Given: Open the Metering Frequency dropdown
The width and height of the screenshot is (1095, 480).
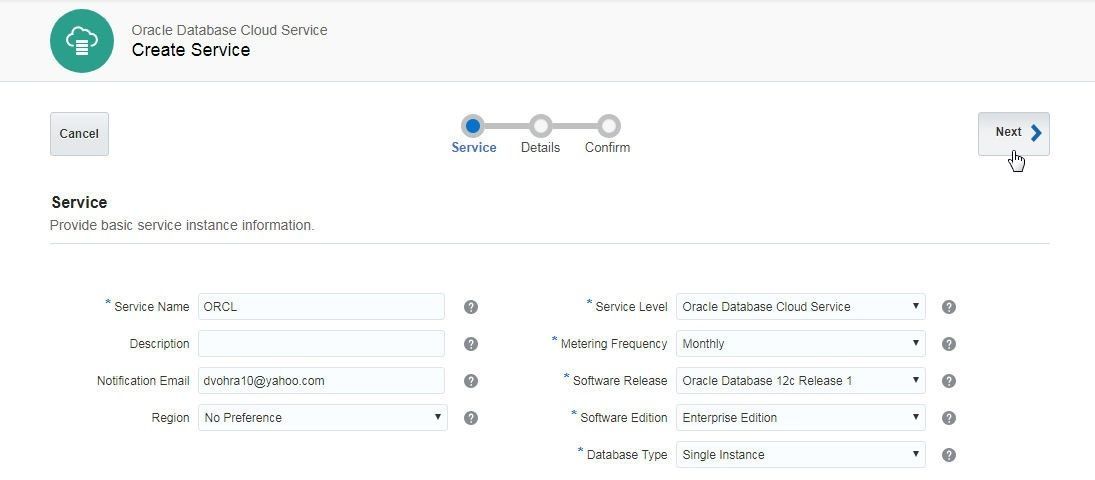Looking at the screenshot, I should pos(800,344).
